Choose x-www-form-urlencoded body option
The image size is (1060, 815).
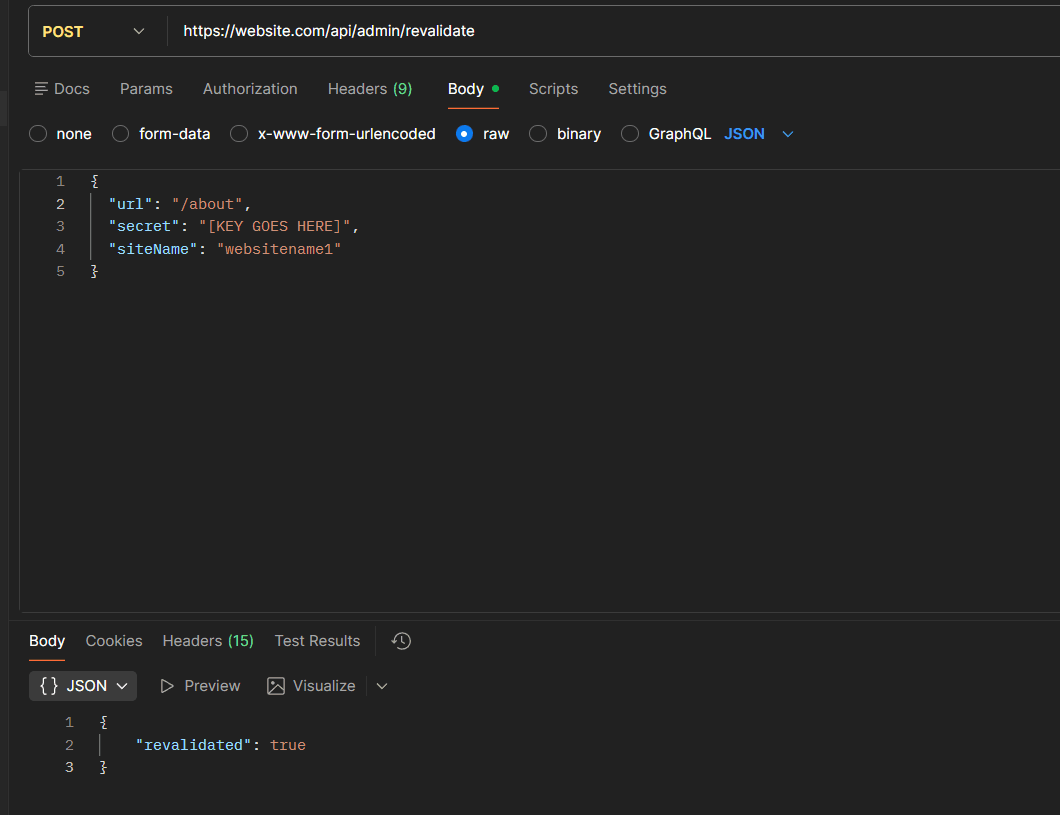click(x=239, y=134)
